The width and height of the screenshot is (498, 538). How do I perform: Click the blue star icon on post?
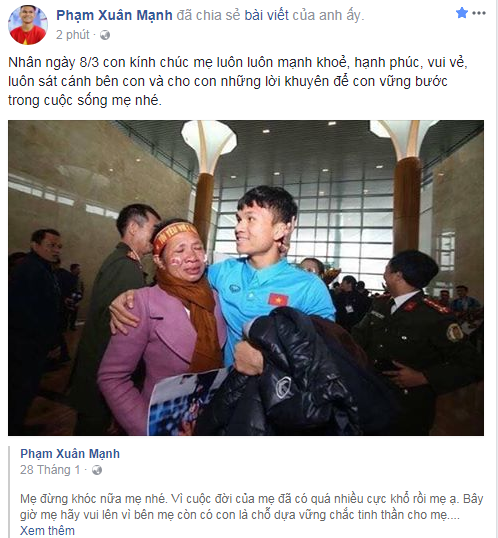[x=462, y=13]
